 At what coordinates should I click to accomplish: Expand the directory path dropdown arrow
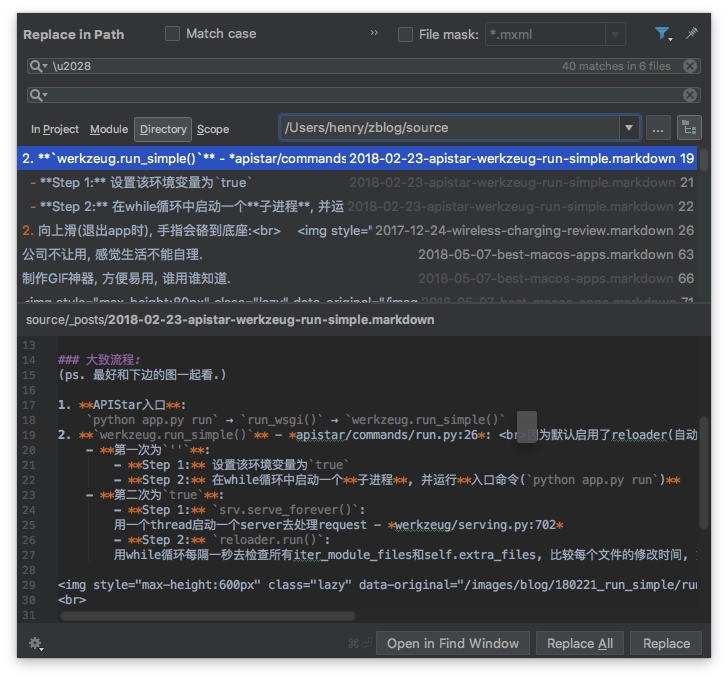coord(628,128)
